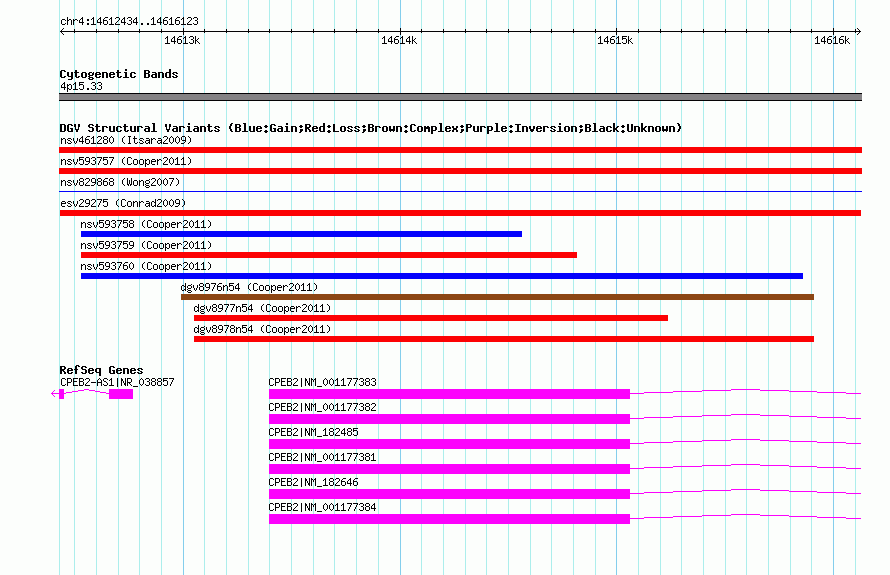The height and width of the screenshot is (575, 890).
Task: Click the nsv593759 (Cooper2011) label
Action: coord(146,245)
